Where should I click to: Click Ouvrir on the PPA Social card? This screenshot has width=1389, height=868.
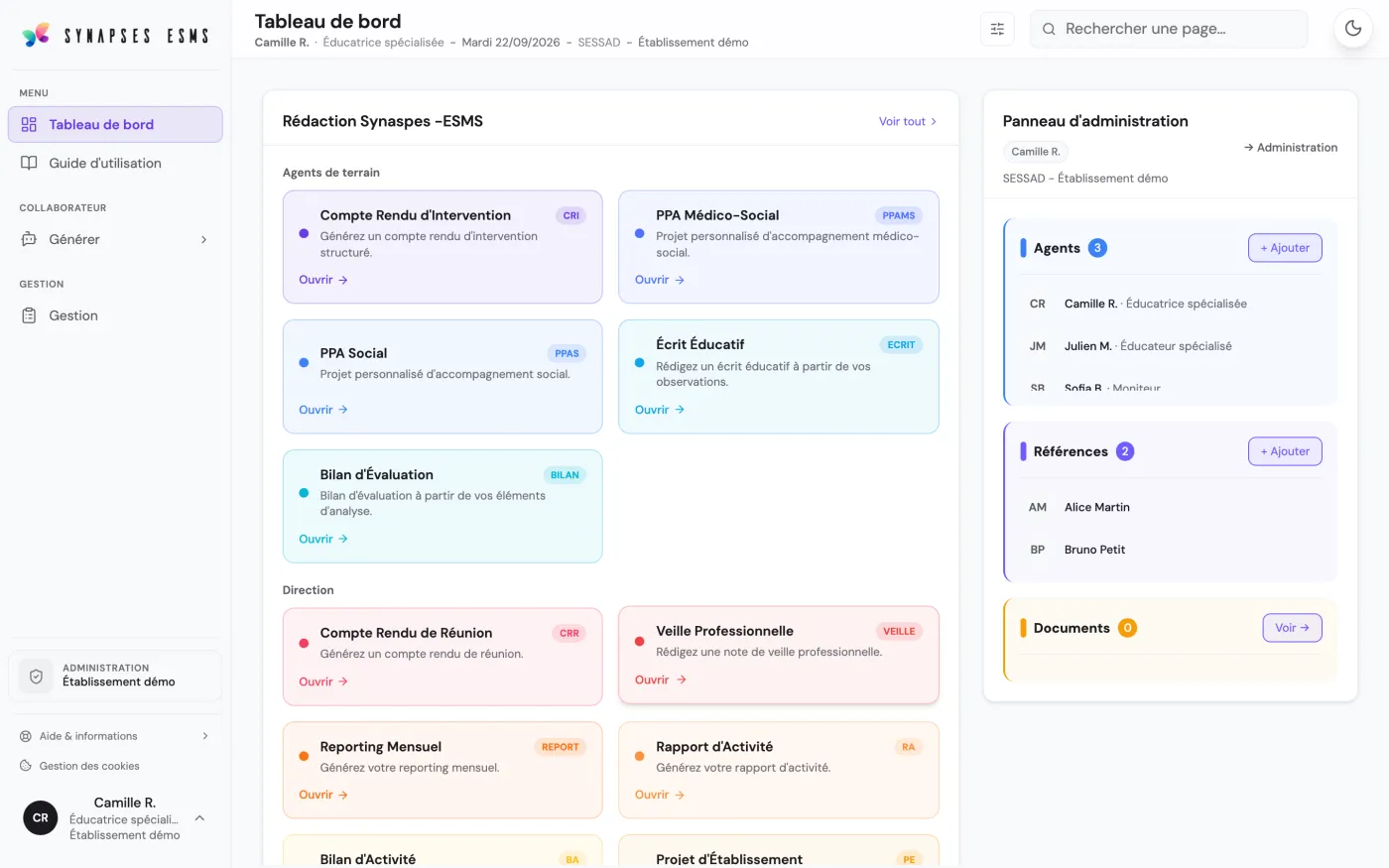[323, 410]
